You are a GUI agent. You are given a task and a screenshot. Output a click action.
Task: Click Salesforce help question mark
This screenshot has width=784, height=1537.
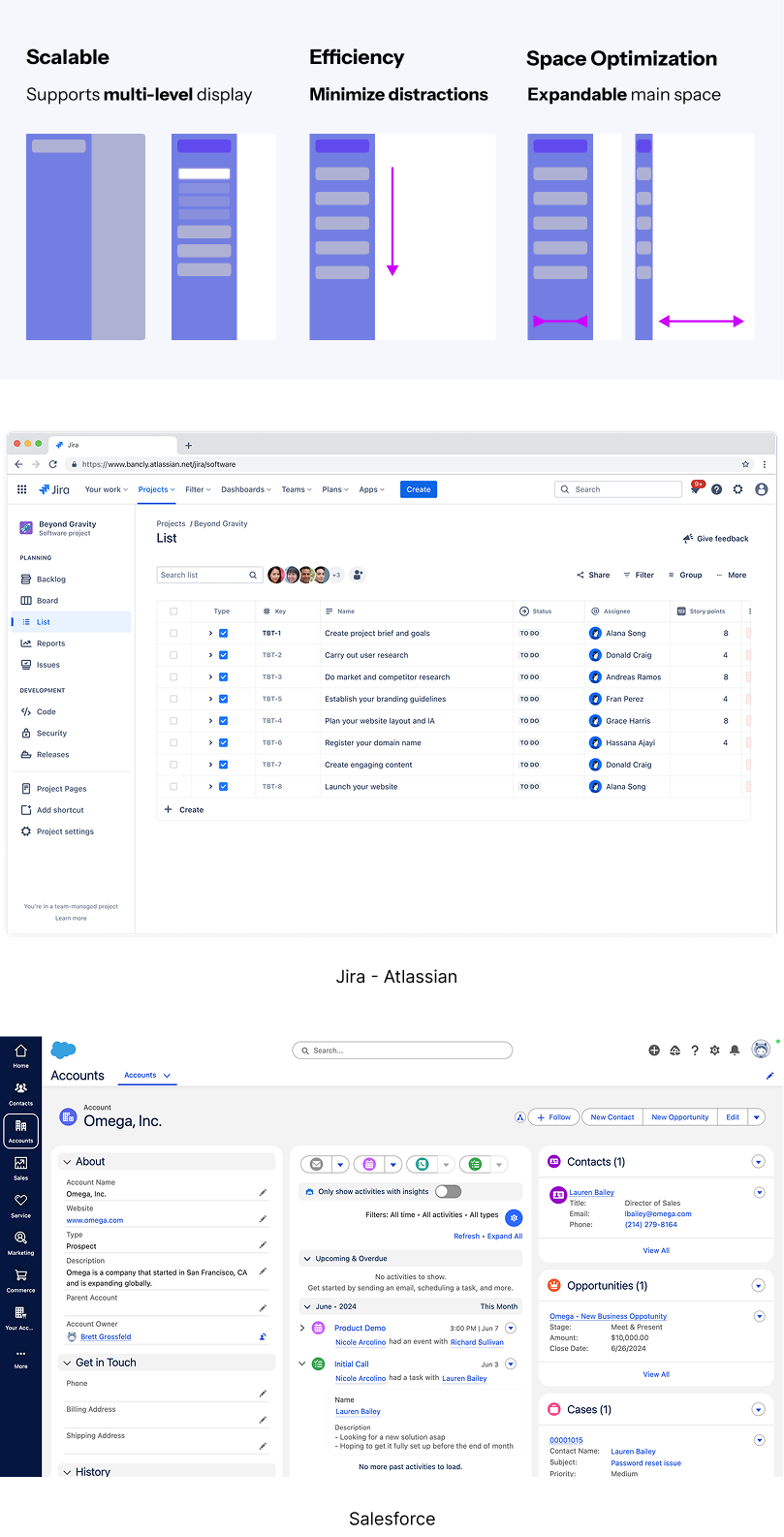pos(695,1051)
